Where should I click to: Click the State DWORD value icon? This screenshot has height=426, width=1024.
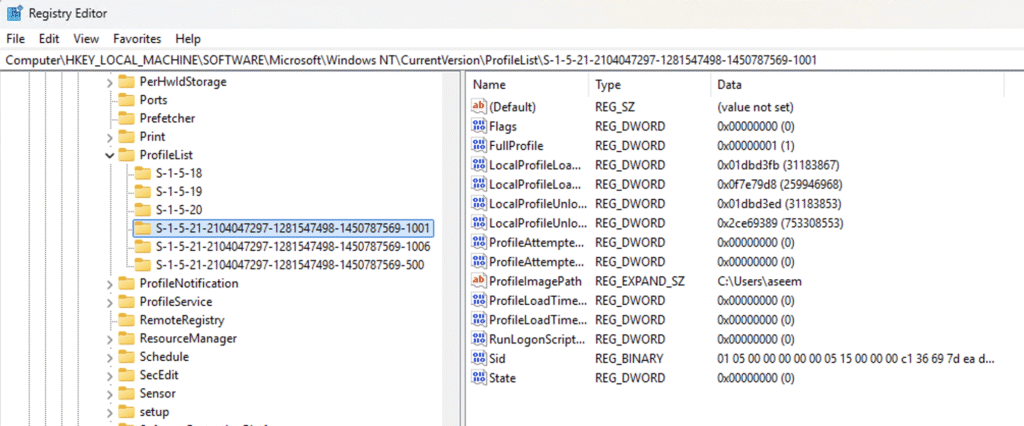(x=479, y=378)
